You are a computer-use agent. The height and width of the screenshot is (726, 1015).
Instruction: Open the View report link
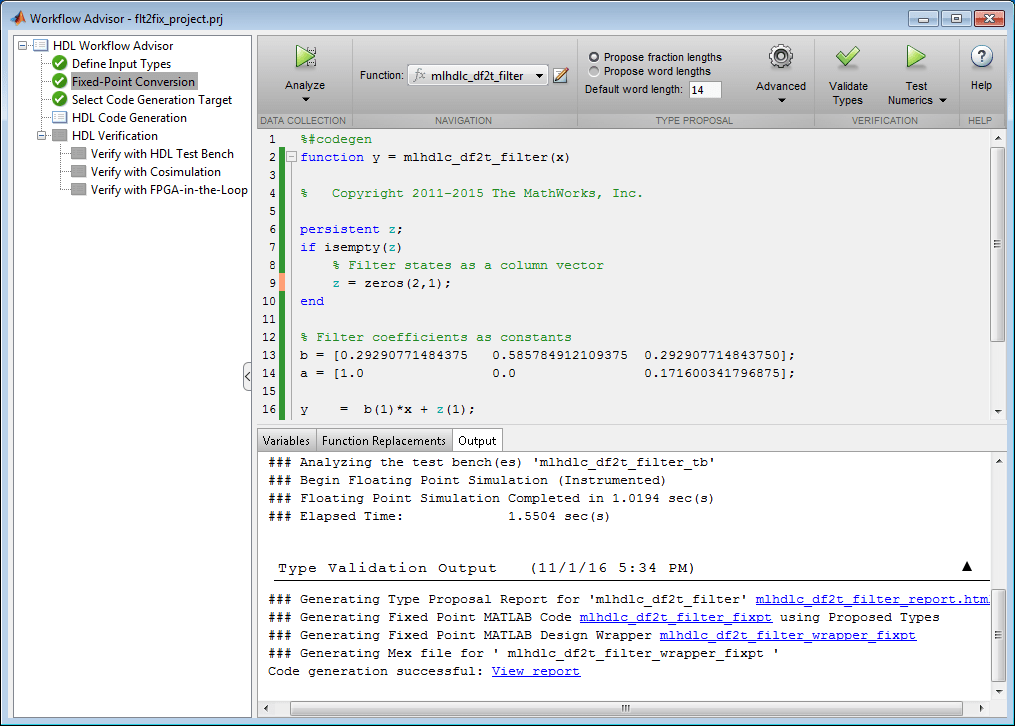[535, 671]
